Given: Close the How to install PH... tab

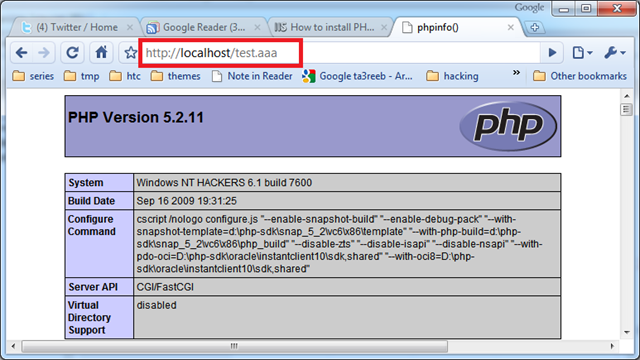Looking at the screenshot, I should (x=384, y=27).
